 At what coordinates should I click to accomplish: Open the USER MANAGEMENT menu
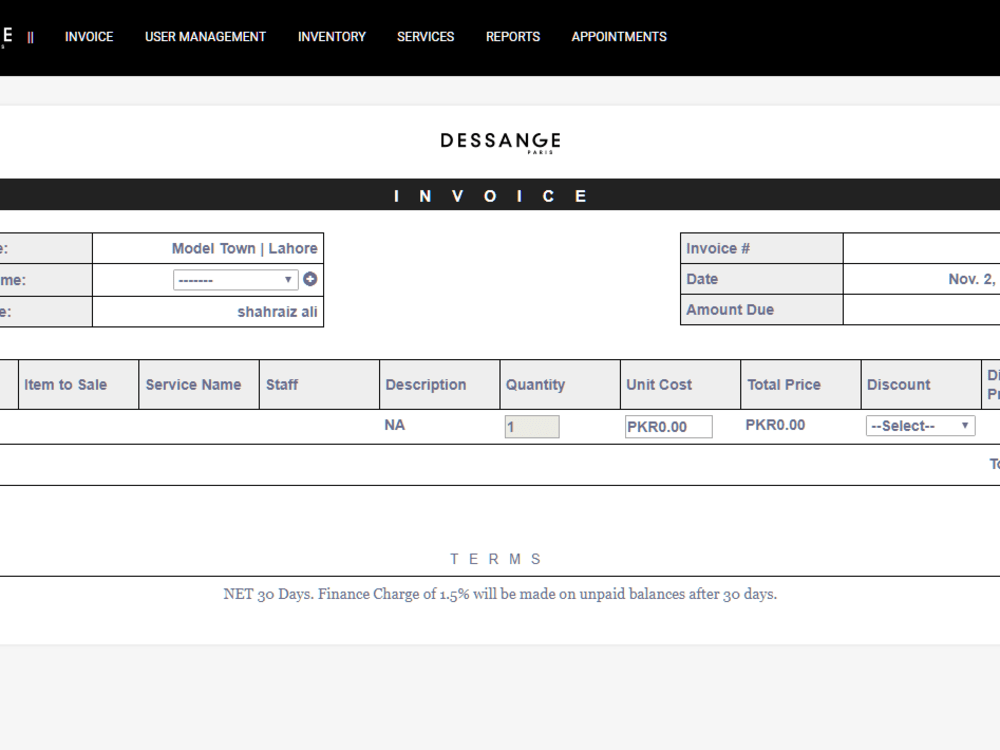tap(205, 37)
